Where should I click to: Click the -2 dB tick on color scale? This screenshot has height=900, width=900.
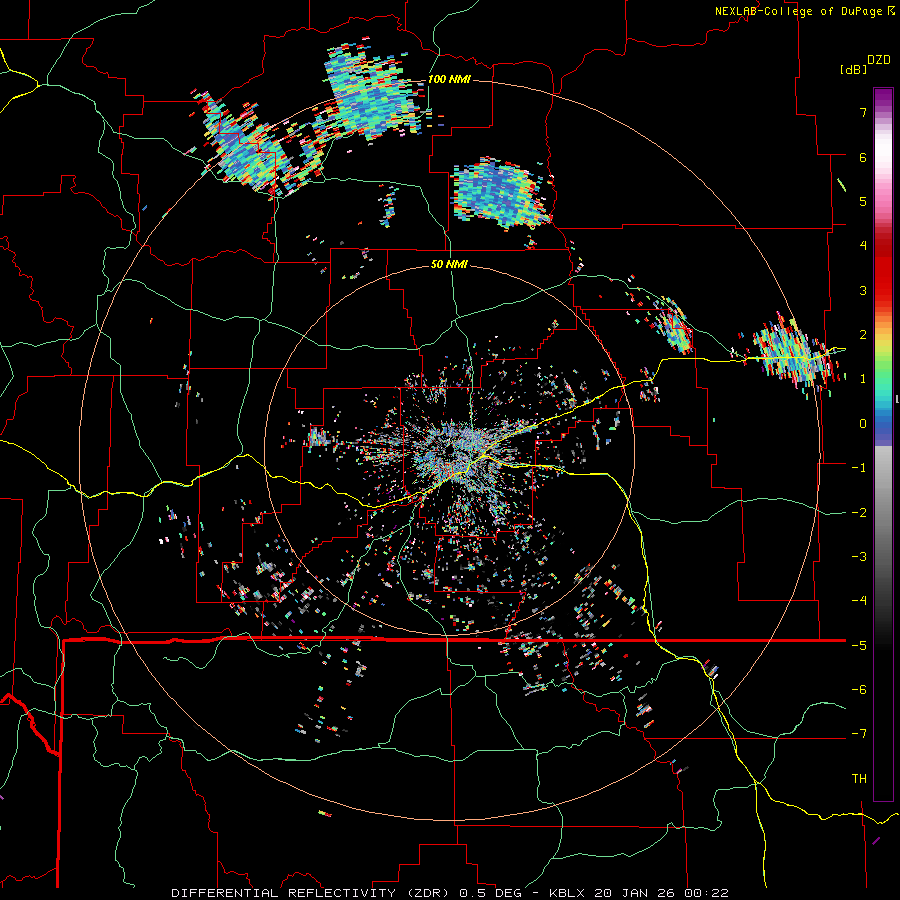pos(859,513)
